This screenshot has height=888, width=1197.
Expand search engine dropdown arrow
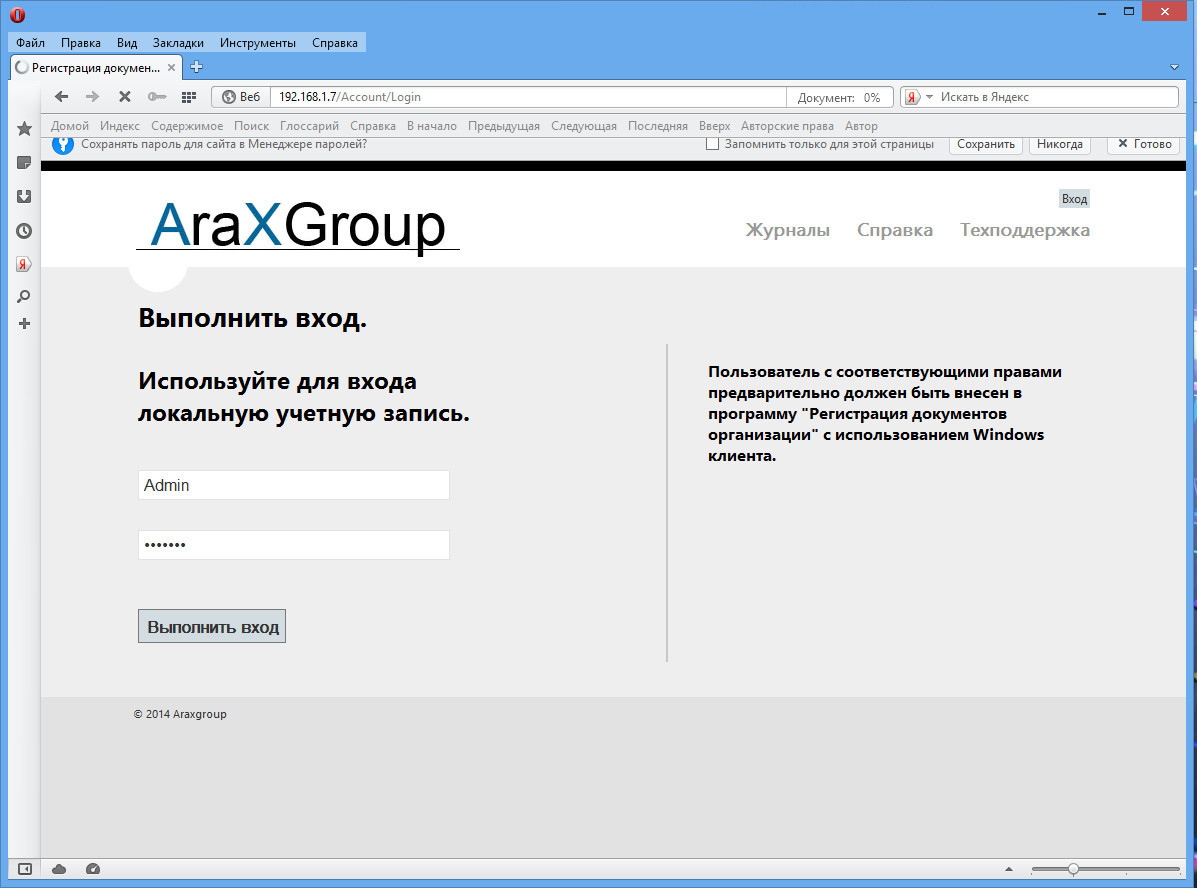pos(929,97)
